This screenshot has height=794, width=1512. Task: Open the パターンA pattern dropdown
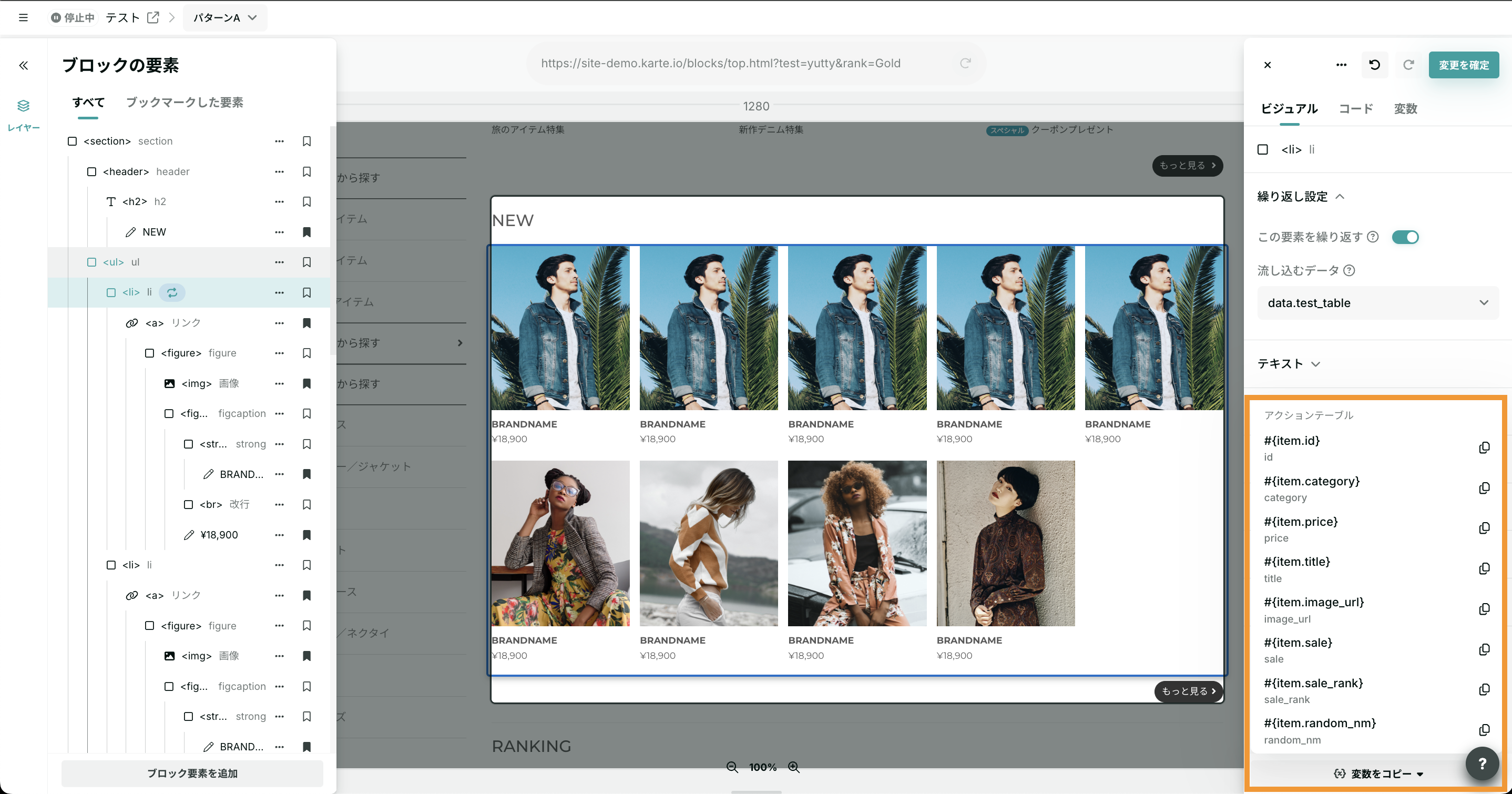tap(226, 18)
